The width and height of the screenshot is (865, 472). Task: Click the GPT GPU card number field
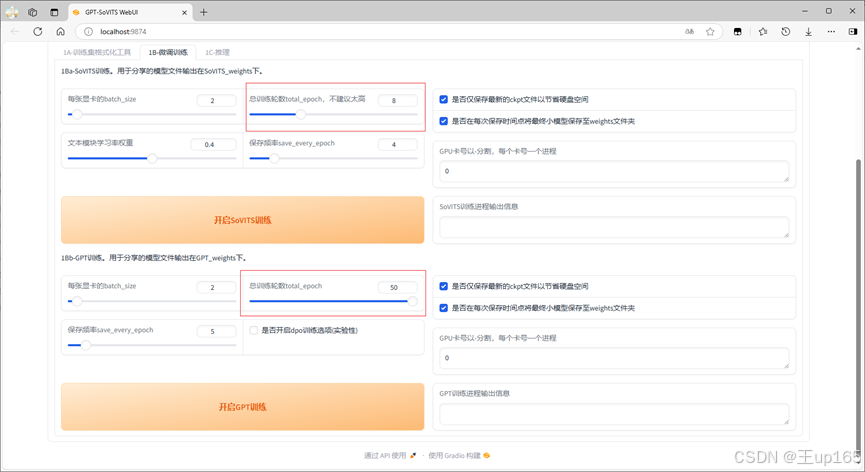(614, 358)
